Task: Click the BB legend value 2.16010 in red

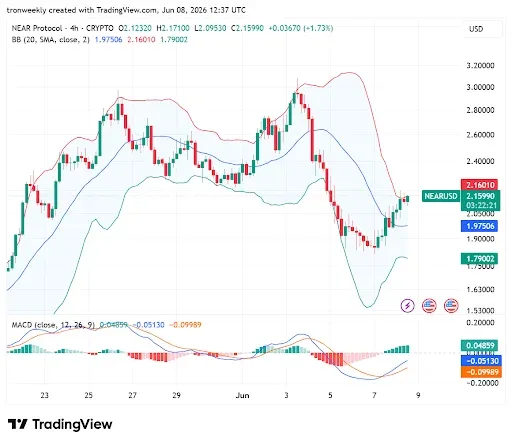Action: [x=141, y=40]
